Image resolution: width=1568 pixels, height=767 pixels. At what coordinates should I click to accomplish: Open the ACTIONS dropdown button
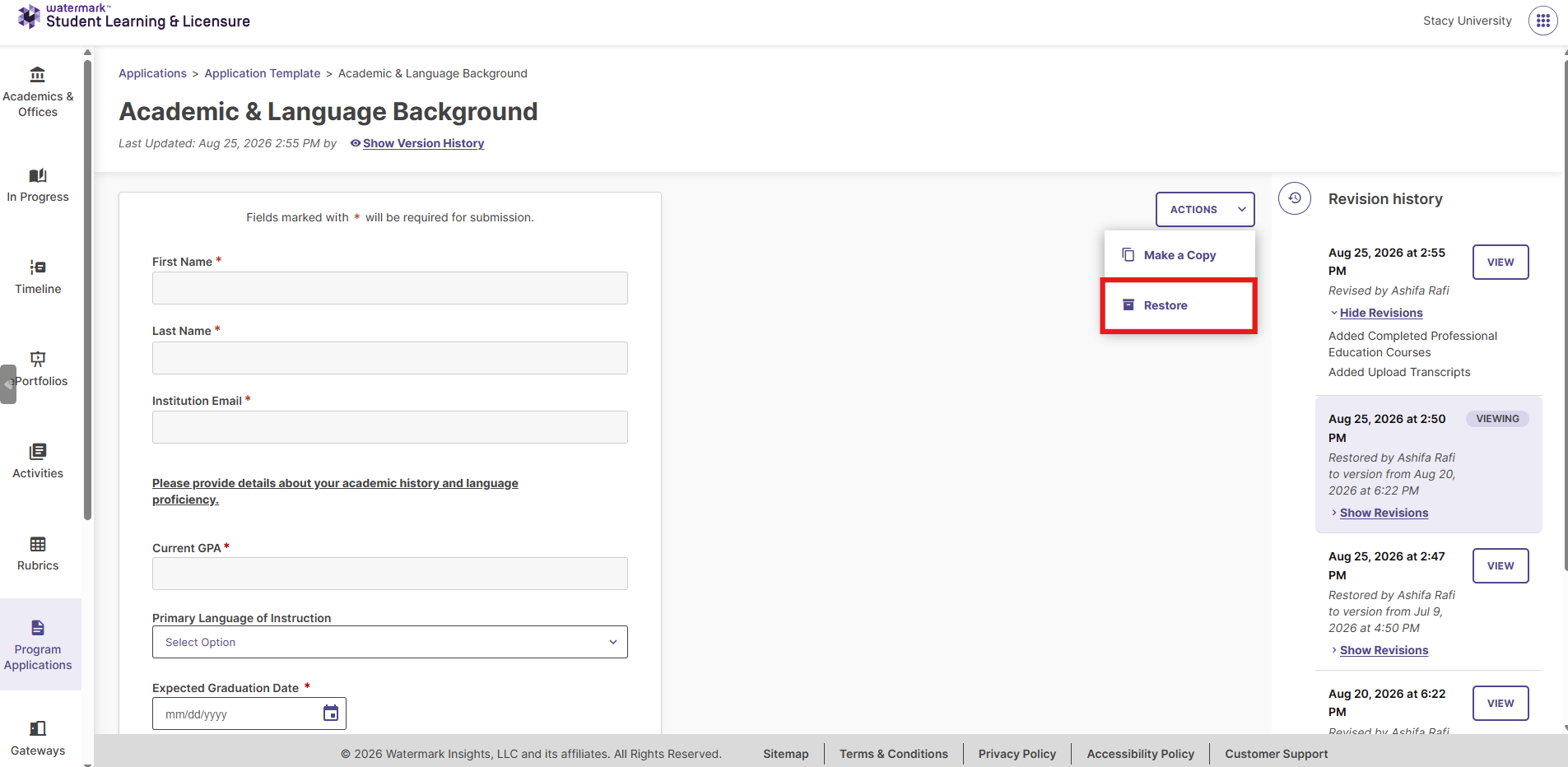tap(1205, 210)
